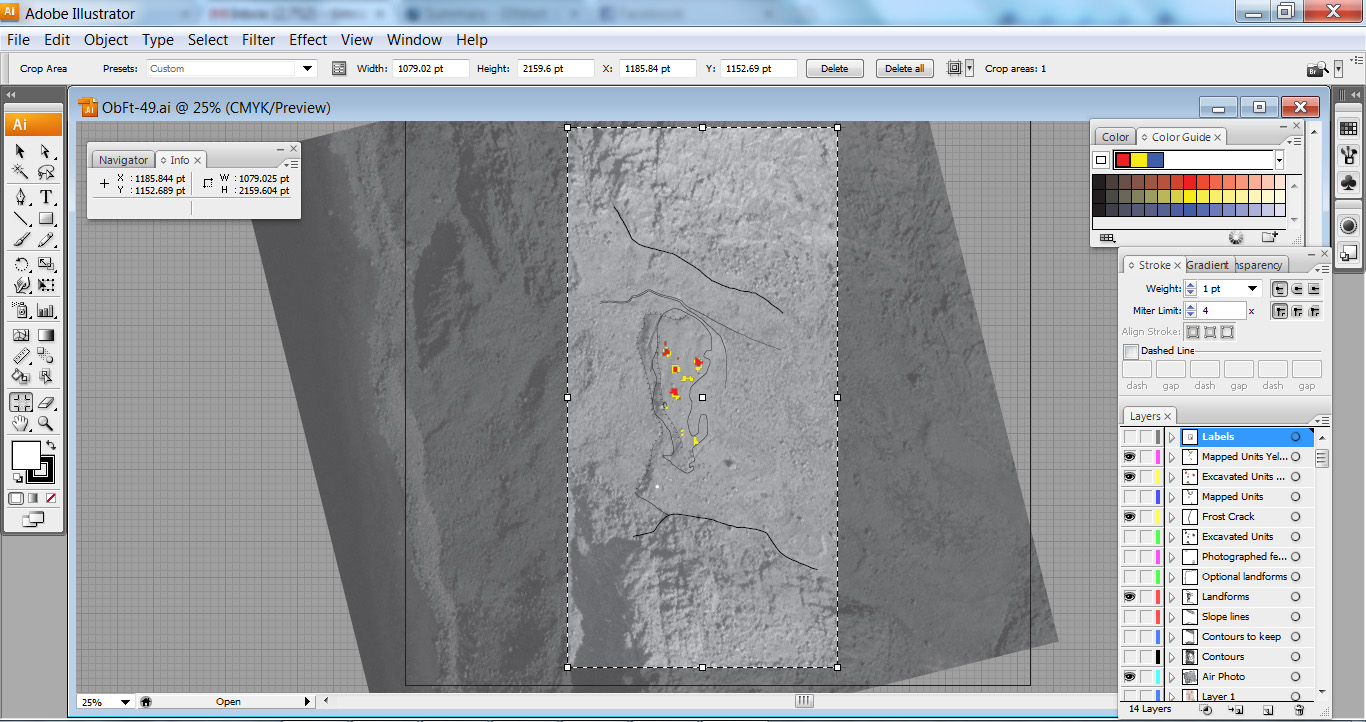Screen dimensions: 1366x722
Task: Delete the selected layer using the trash icon
Action: [x=1300, y=710]
